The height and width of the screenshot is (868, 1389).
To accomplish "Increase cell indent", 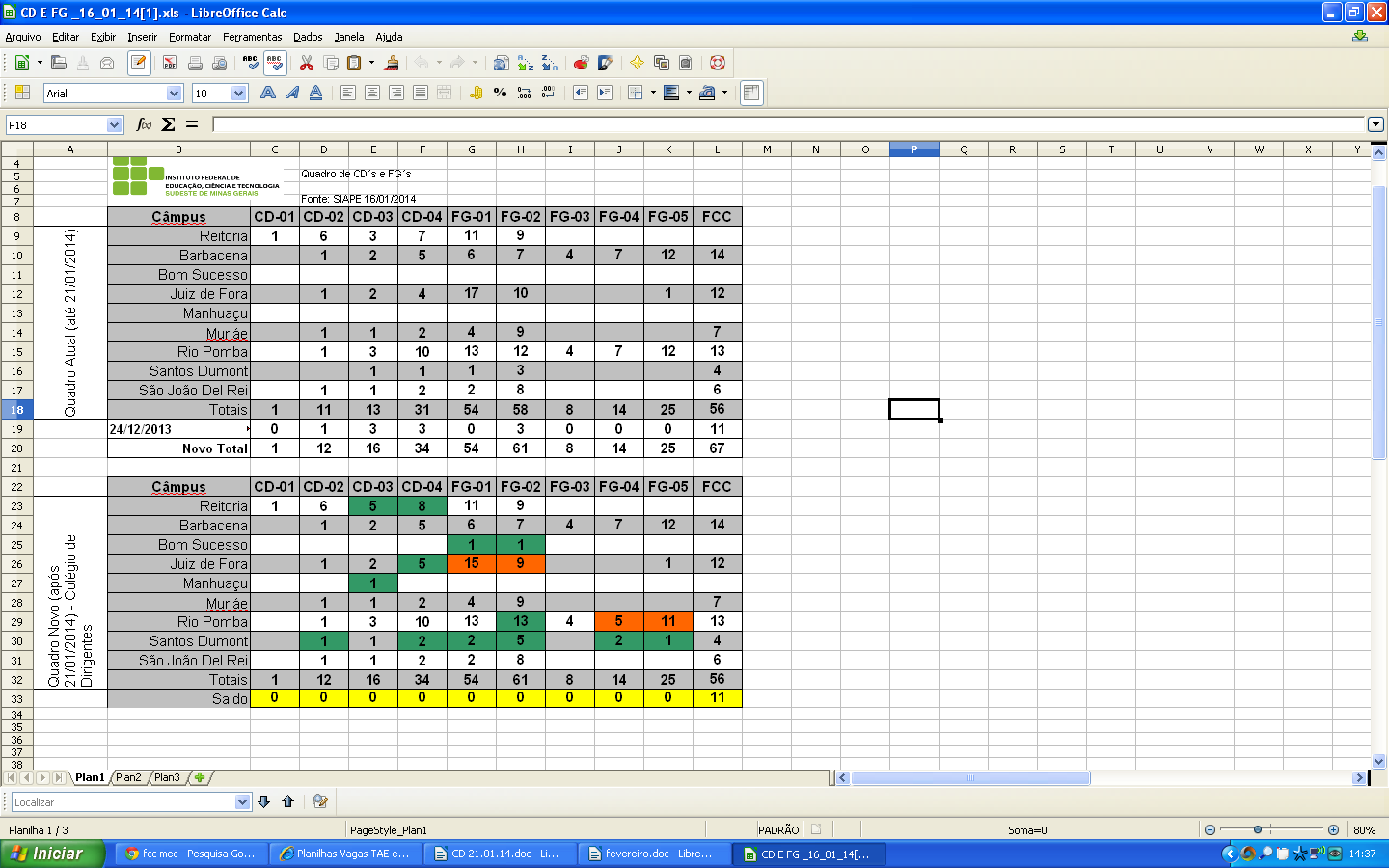I will click(x=605, y=93).
